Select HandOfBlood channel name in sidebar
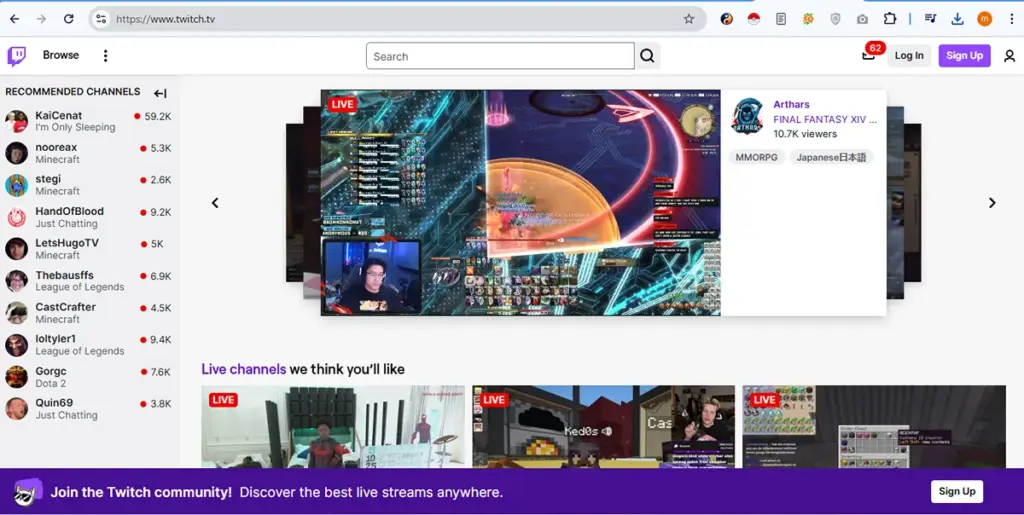This screenshot has width=1024, height=515. (x=69, y=211)
